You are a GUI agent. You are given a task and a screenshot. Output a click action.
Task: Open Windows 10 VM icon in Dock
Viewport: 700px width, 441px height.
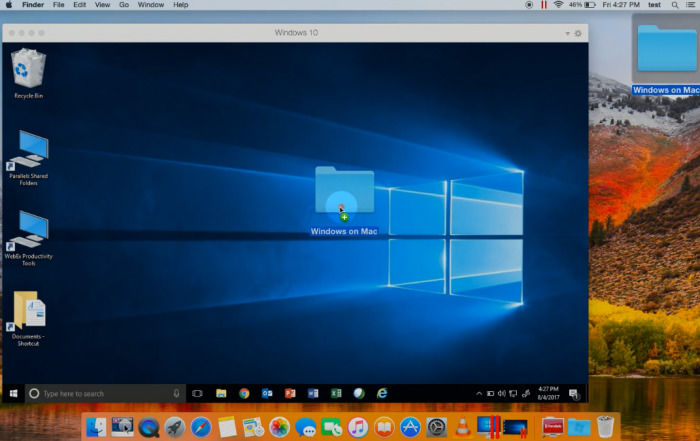515,428
